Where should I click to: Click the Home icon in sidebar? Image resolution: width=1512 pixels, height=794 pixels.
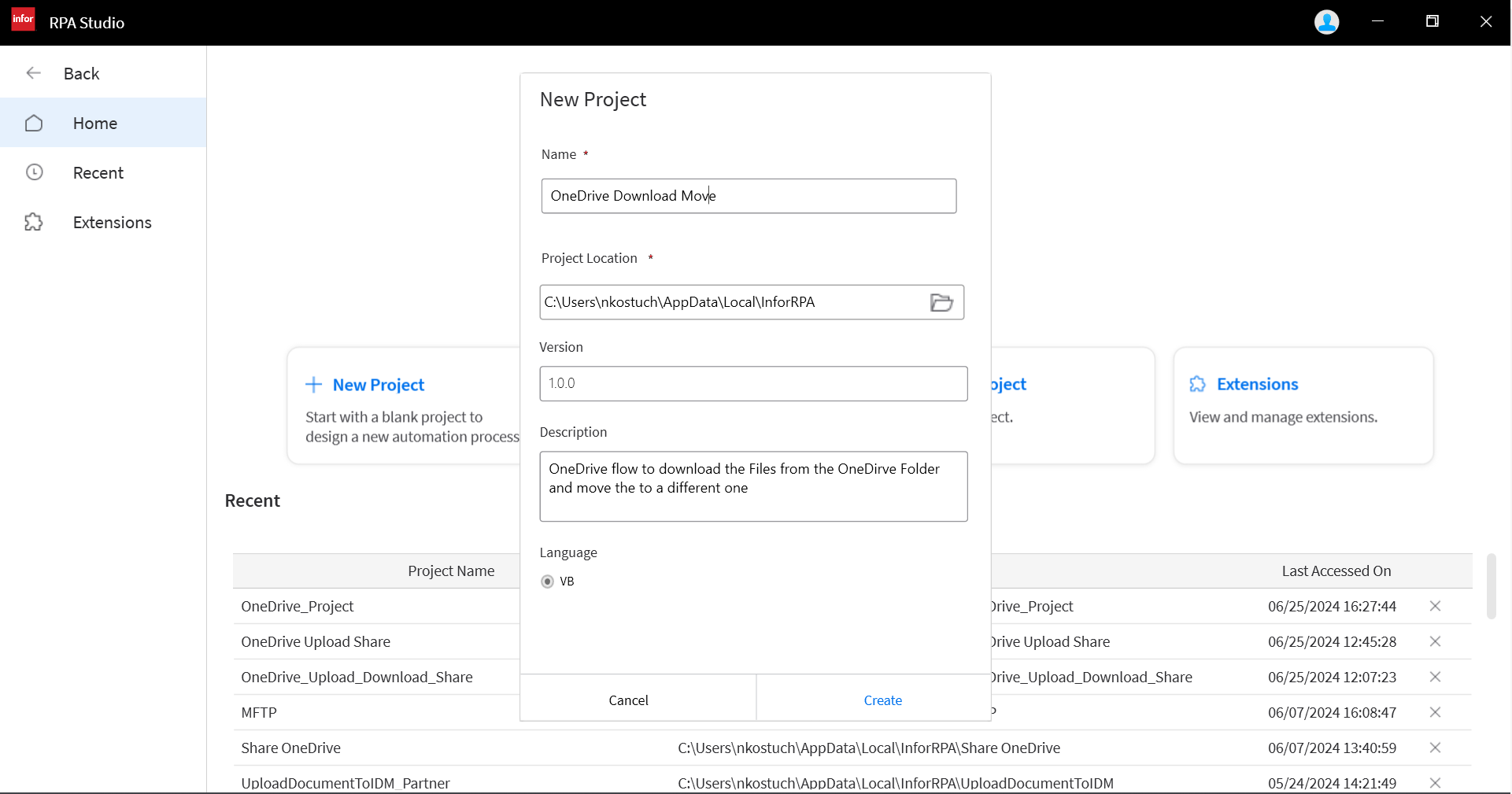(34, 124)
